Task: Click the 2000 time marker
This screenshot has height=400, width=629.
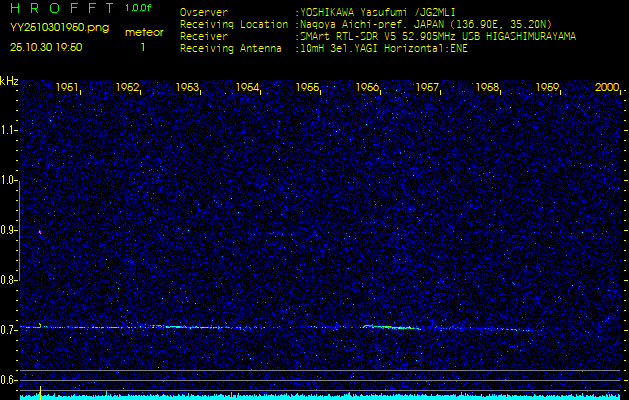Action: click(607, 88)
